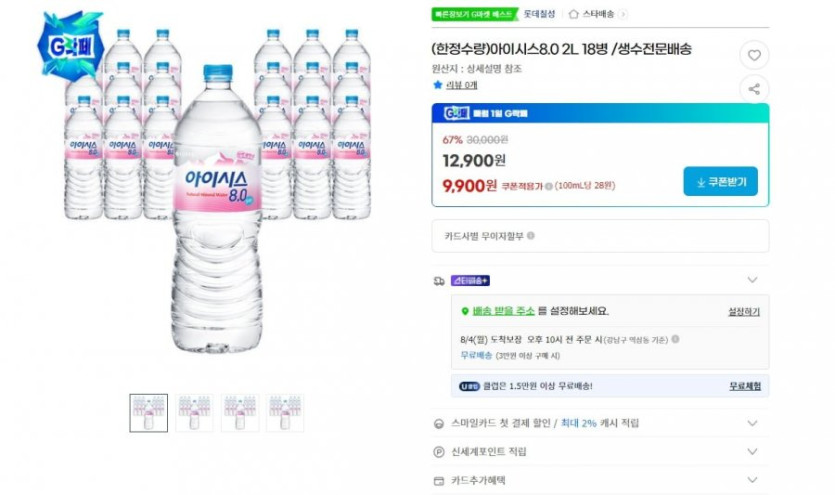Expand the 신세계포인트 적립 row
This screenshot has width=835, height=495.
(753, 452)
